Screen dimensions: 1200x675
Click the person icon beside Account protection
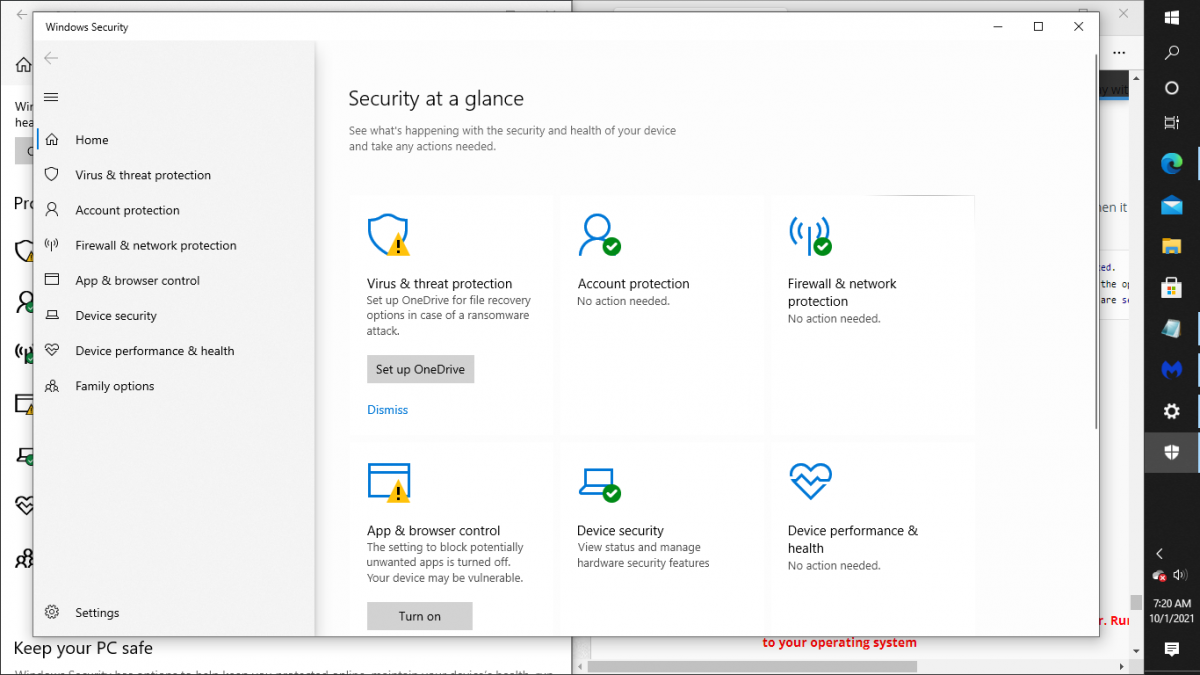52,210
